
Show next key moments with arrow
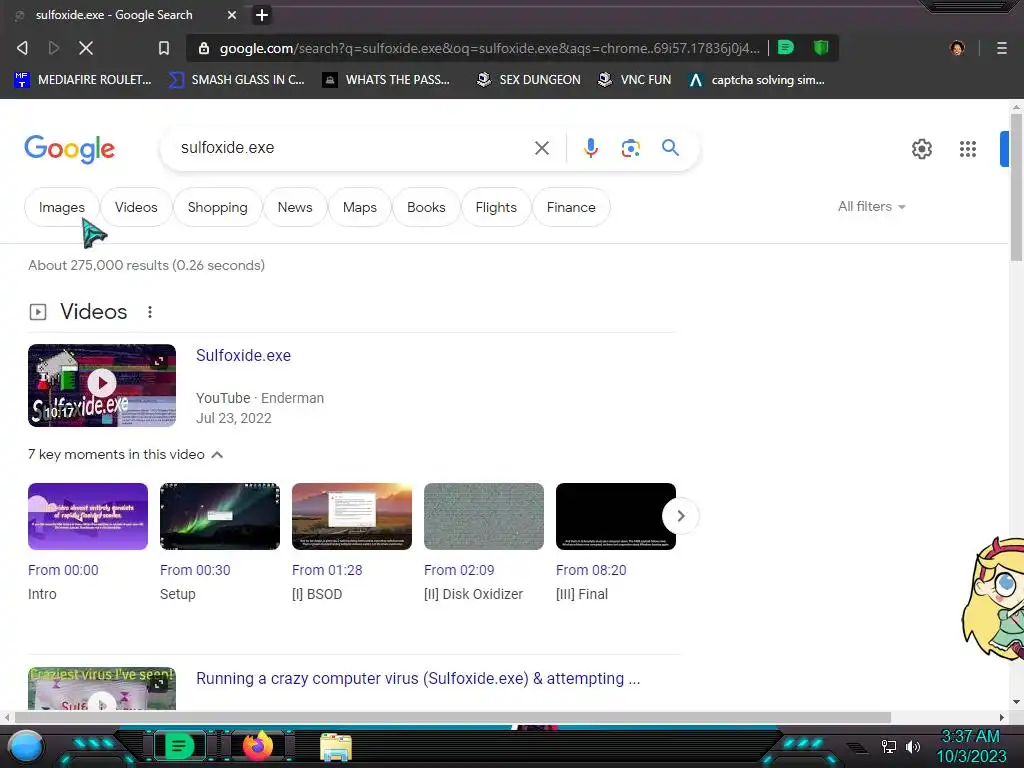(x=680, y=516)
